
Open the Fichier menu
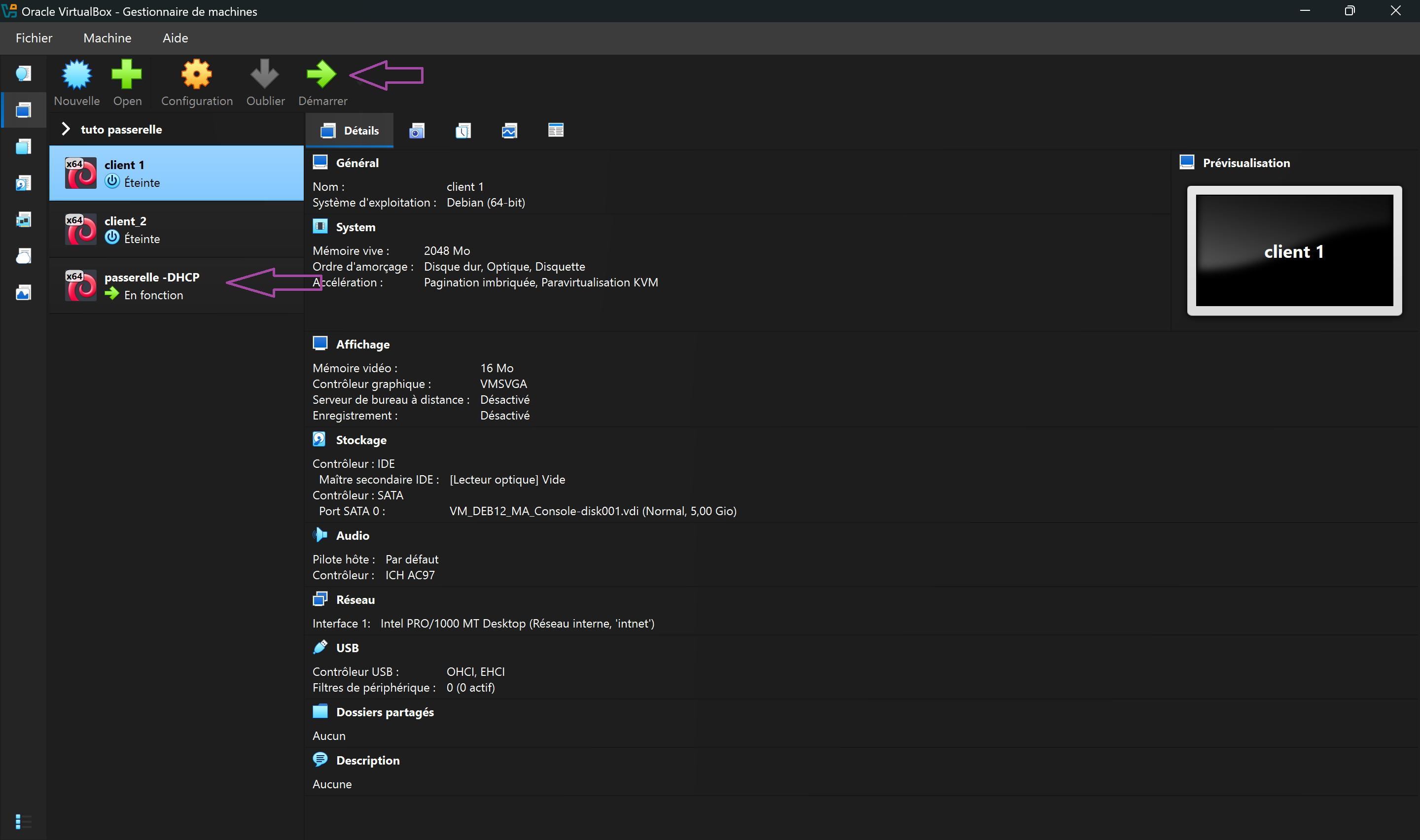click(x=34, y=38)
